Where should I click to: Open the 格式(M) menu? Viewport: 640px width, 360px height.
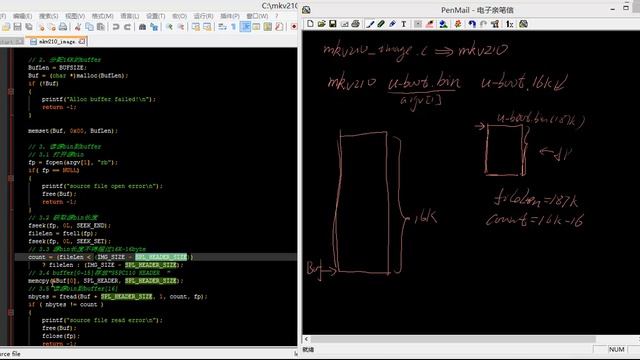click(102, 16)
